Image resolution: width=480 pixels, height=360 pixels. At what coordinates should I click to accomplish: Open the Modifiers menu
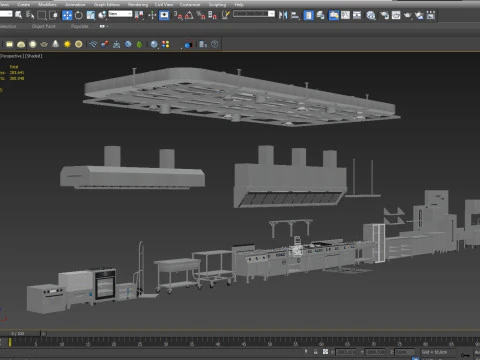47,5
